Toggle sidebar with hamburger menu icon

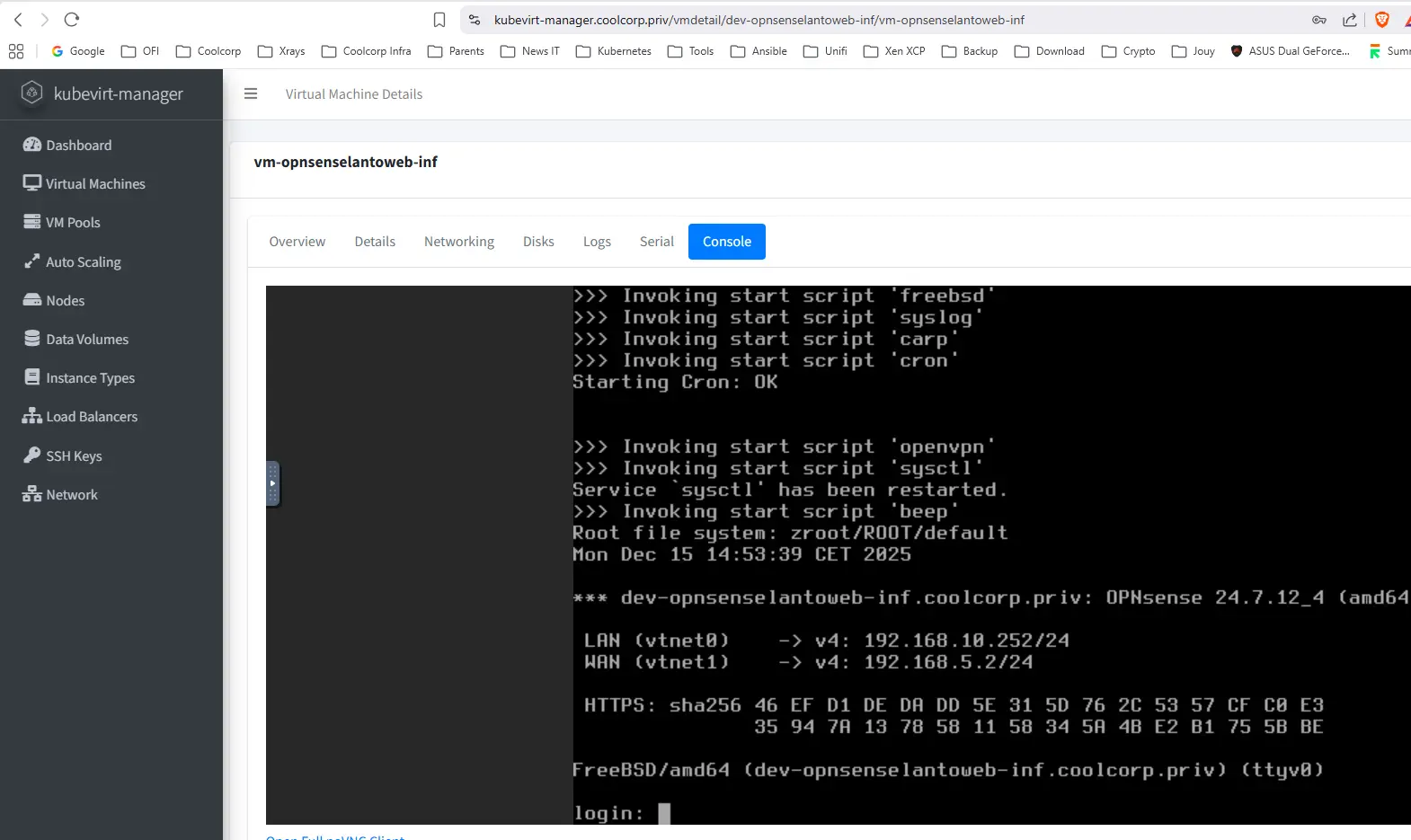tap(251, 93)
